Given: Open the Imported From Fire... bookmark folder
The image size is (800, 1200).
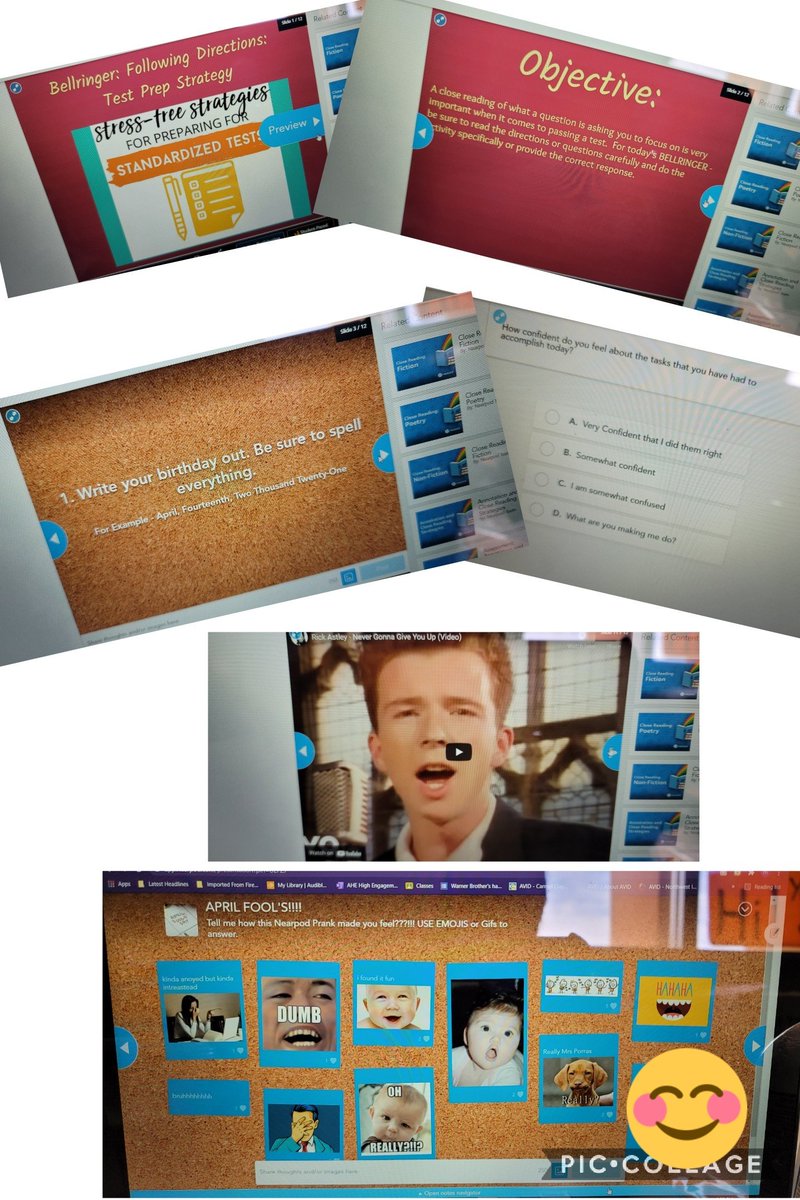Looking at the screenshot, I should (x=227, y=884).
